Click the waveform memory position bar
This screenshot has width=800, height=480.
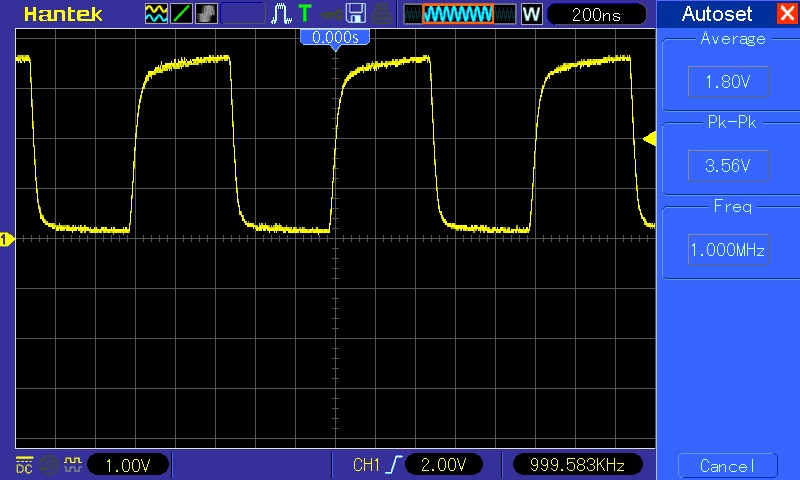coord(459,14)
